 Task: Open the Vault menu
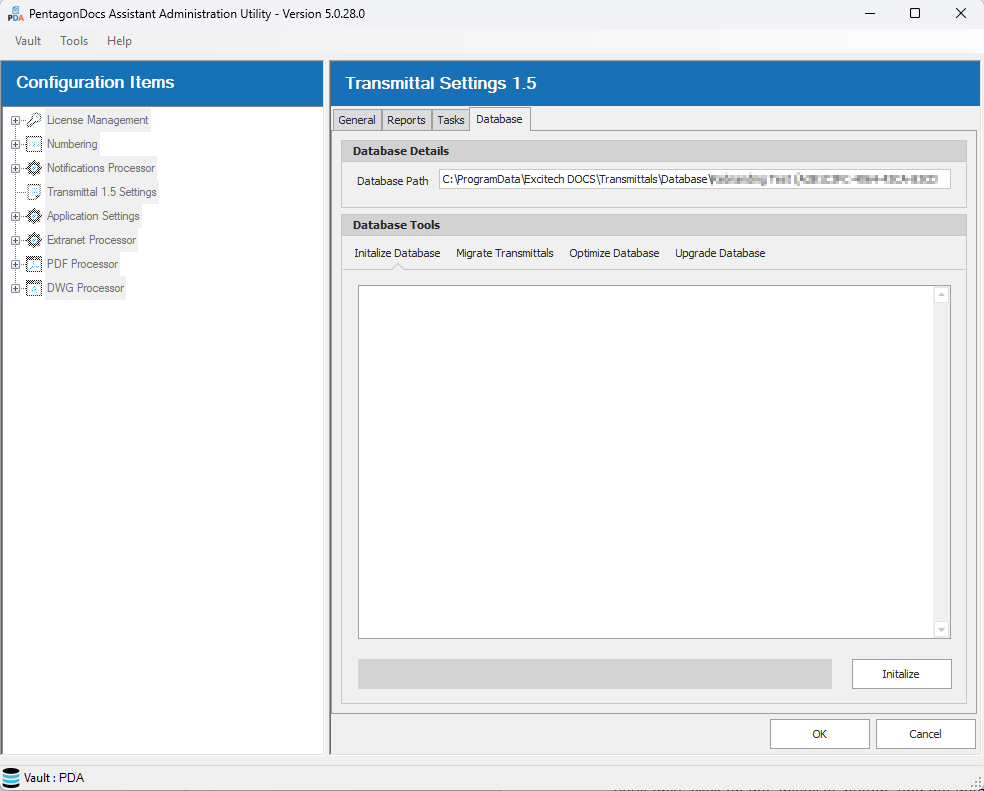(28, 41)
